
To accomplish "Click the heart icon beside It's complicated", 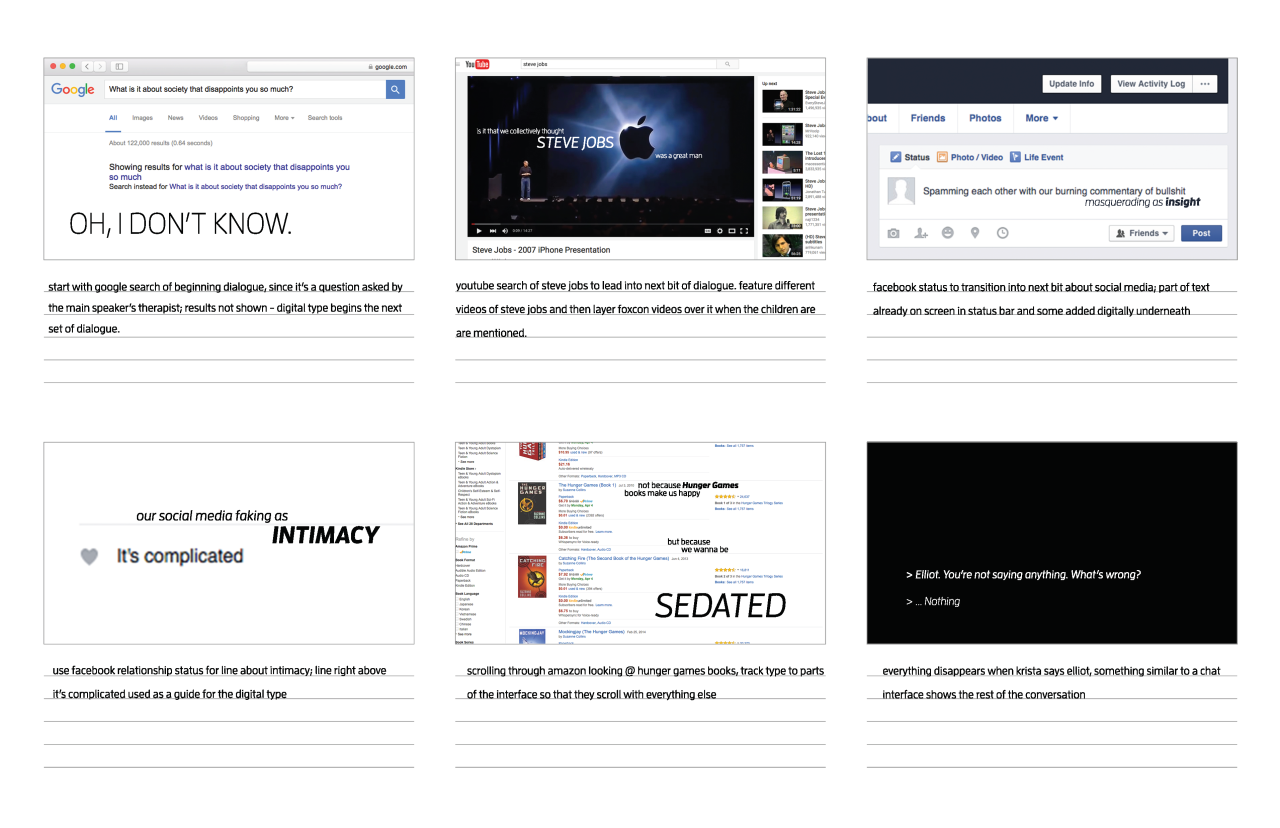I will 90,556.
